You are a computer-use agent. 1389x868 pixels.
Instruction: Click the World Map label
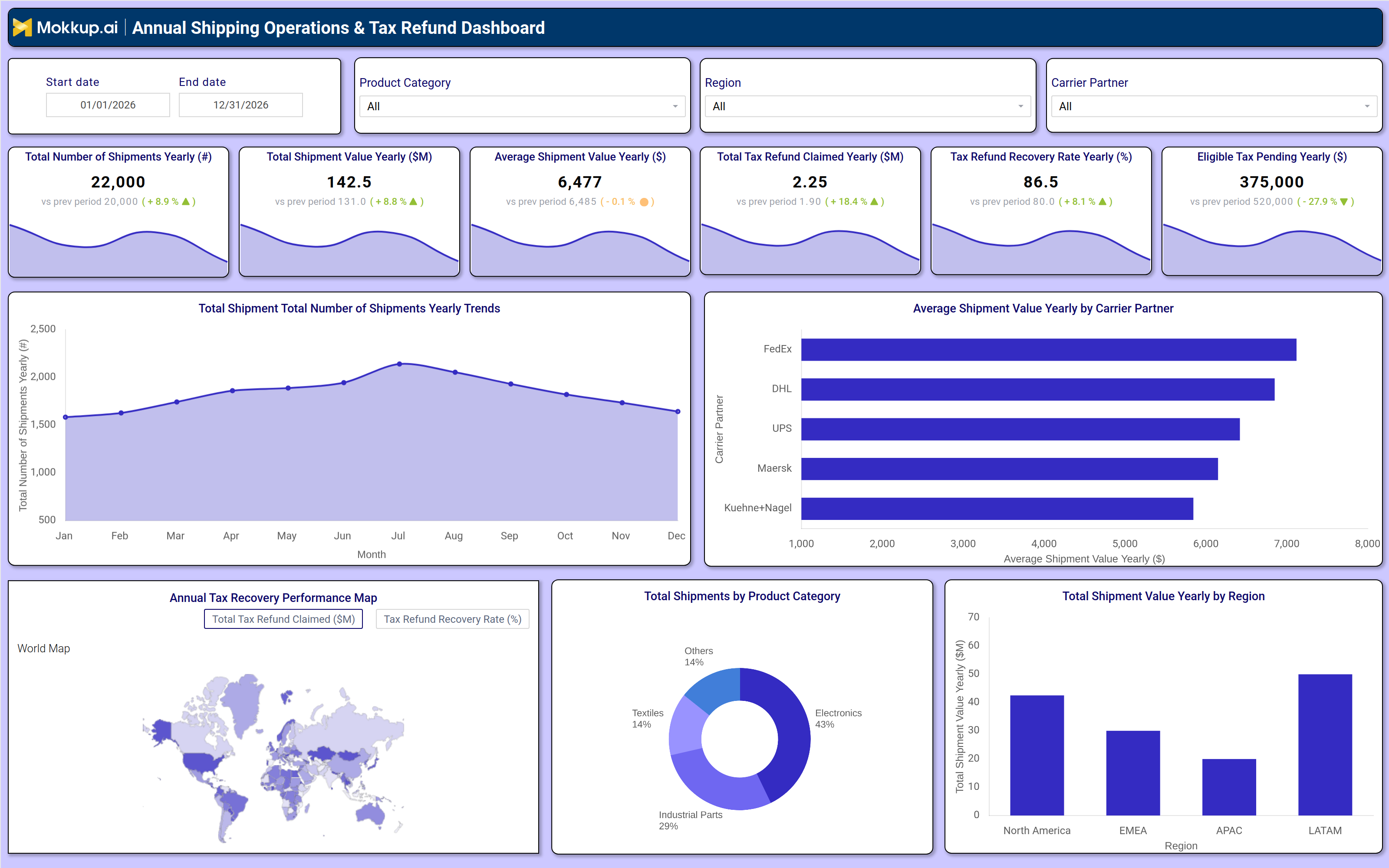coord(43,648)
